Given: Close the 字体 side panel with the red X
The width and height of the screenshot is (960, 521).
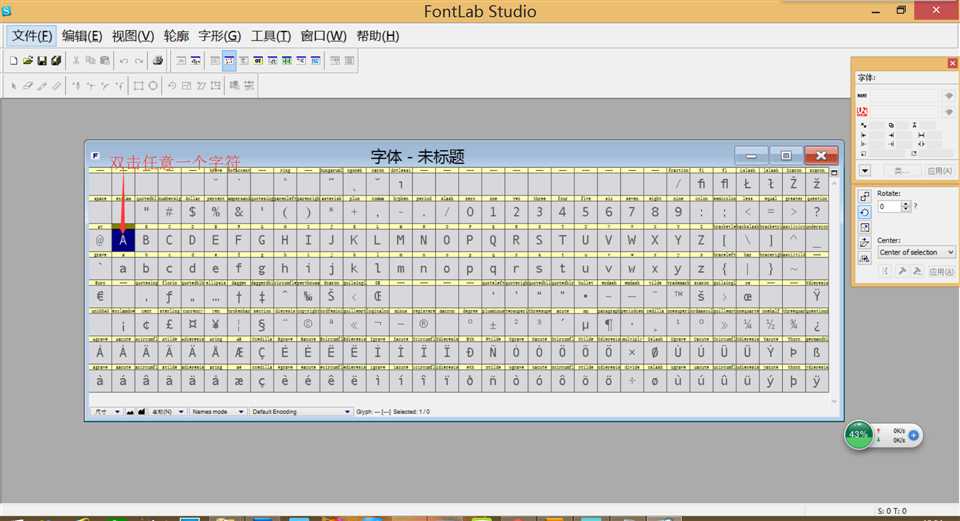Looking at the screenshot, I should click(952, 63).
